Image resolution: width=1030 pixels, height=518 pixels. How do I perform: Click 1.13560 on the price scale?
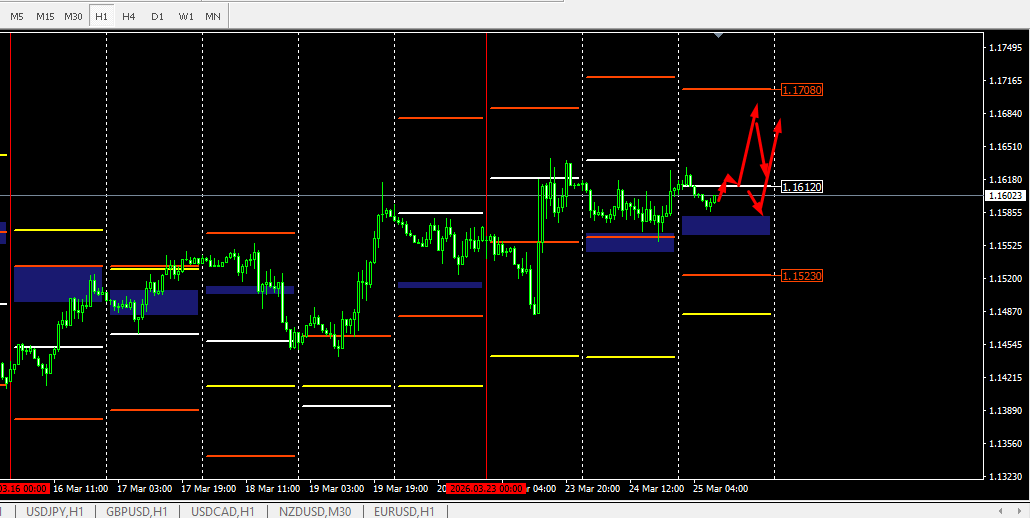(1006, 444)
